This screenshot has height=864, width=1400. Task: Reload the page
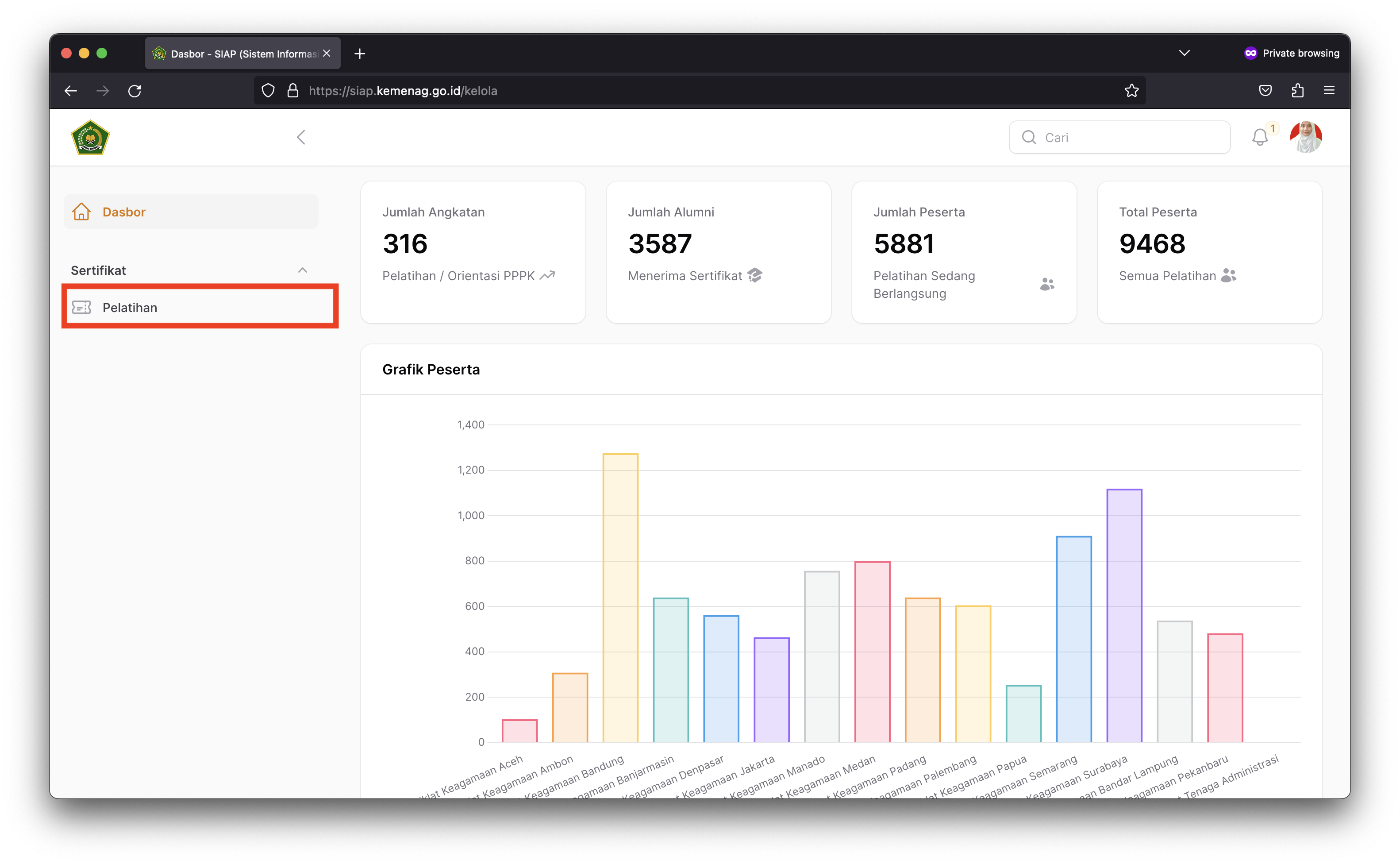point(135,90)
